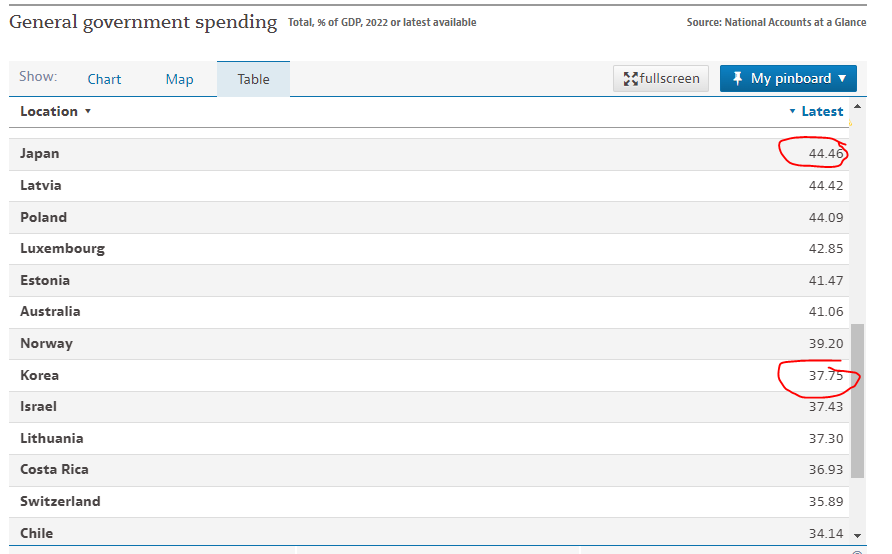Viewport: 892px width, 554px height.
Task: Click Luxembourg's value 42.85
Action: pos(825,249)
